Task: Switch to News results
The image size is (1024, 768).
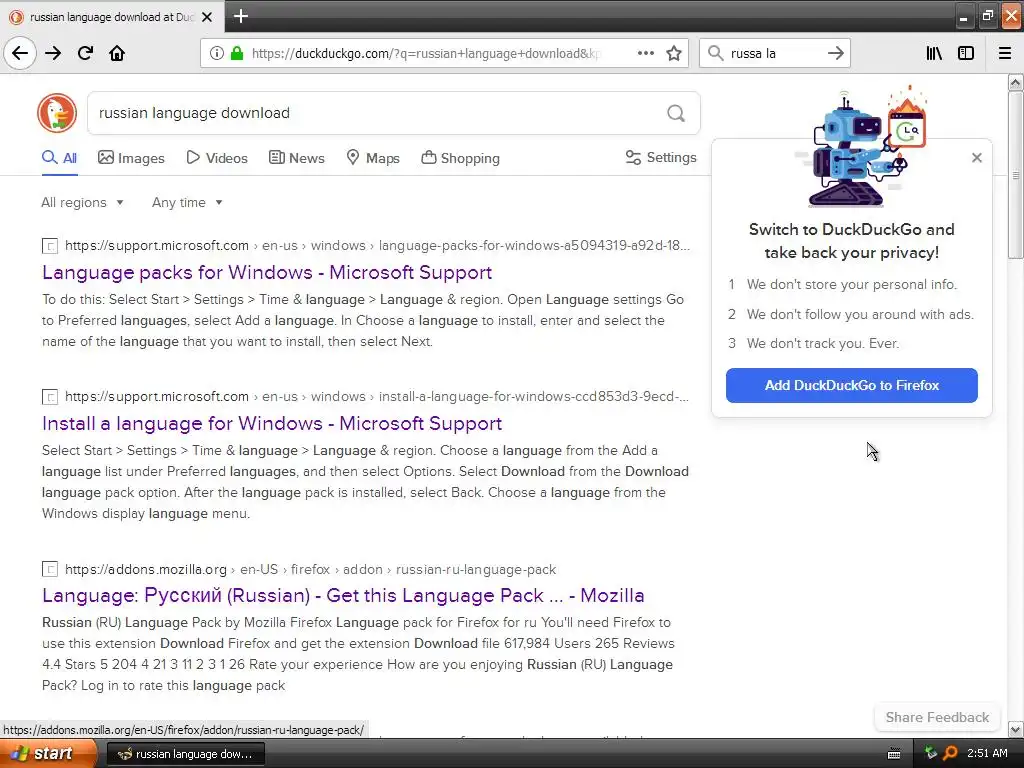Action: (296, 158)
